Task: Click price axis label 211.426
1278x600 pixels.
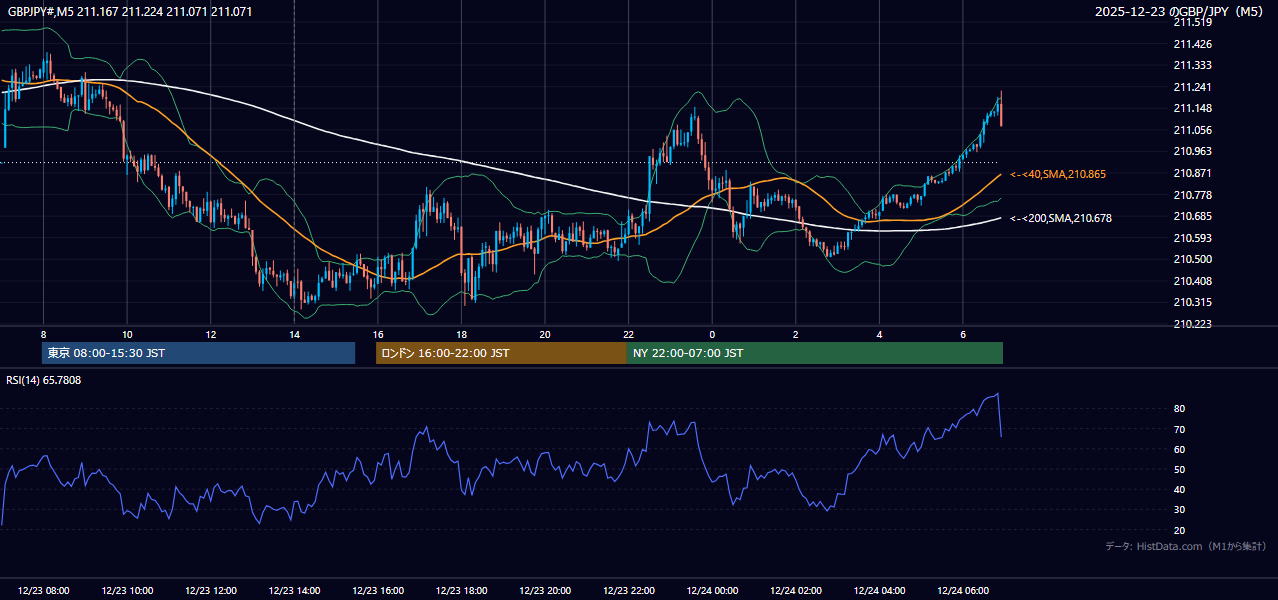Action: pos(1192,44)
